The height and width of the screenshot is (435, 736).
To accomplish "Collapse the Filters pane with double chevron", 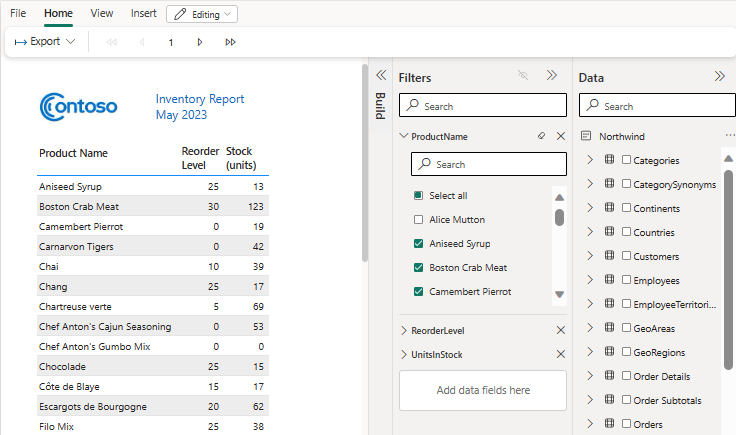I will (551, 76).
